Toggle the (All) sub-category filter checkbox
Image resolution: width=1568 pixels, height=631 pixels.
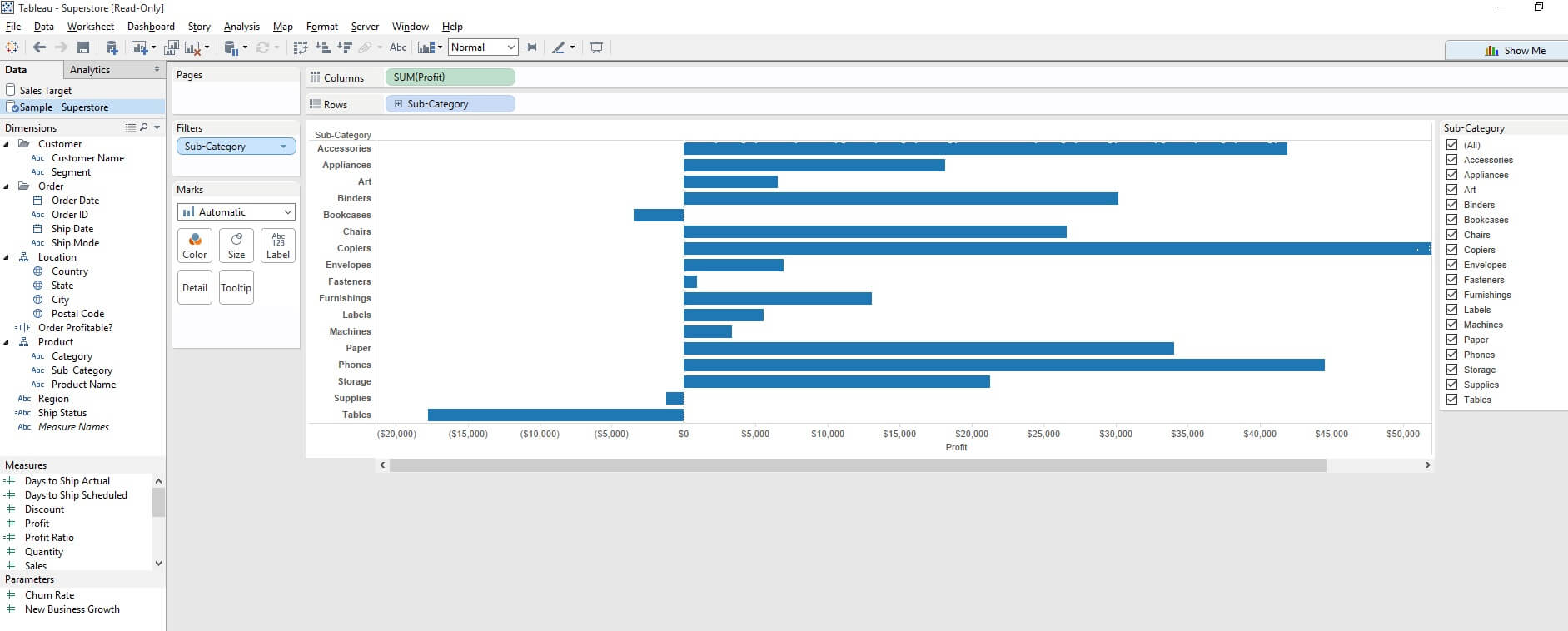[x=1452, y=145]
